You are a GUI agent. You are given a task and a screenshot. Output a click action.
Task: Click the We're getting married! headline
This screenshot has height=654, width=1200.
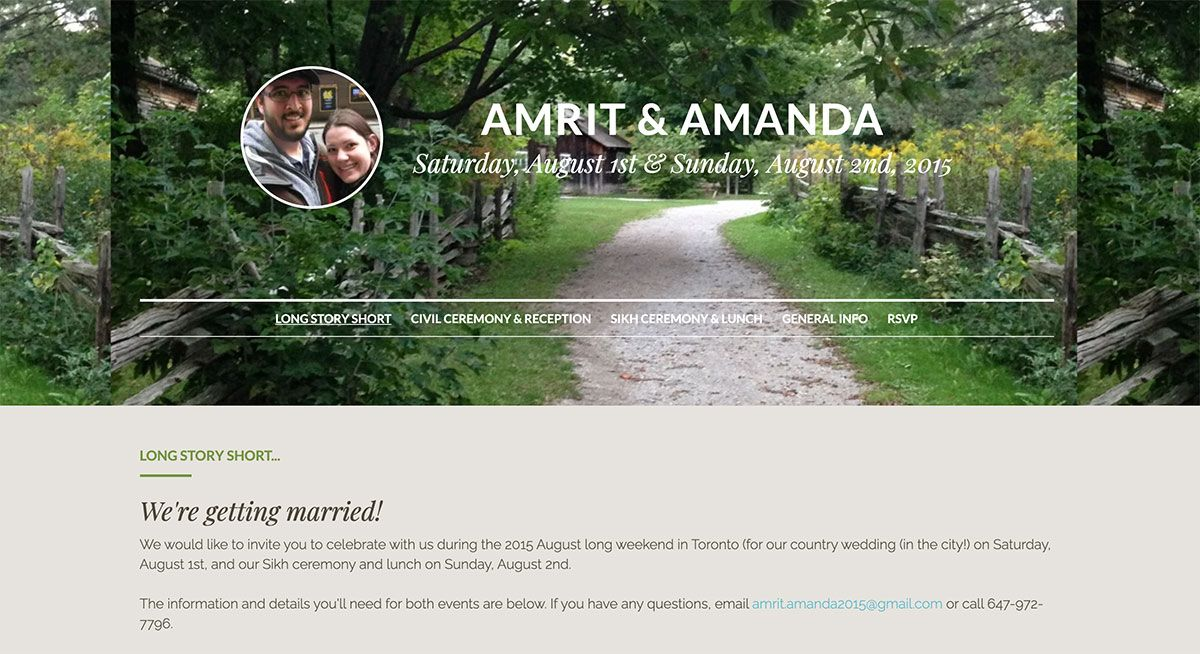(261, 512)
